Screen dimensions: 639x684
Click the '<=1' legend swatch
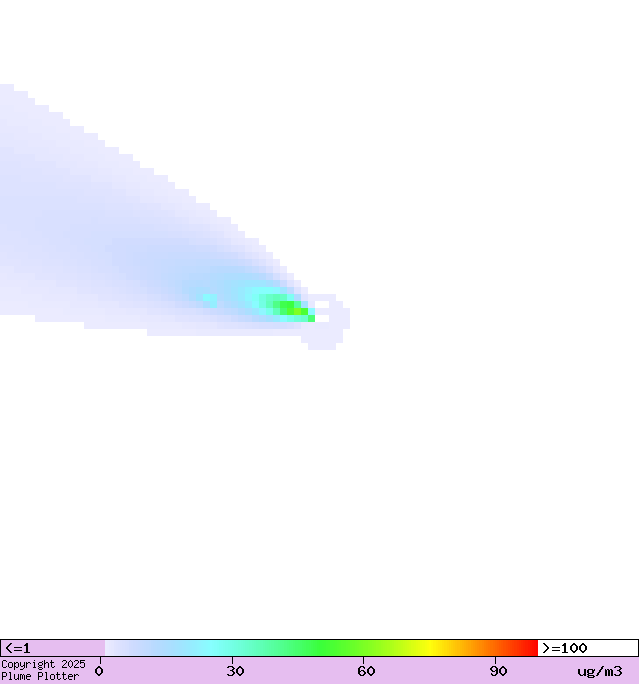coord(53,648)
